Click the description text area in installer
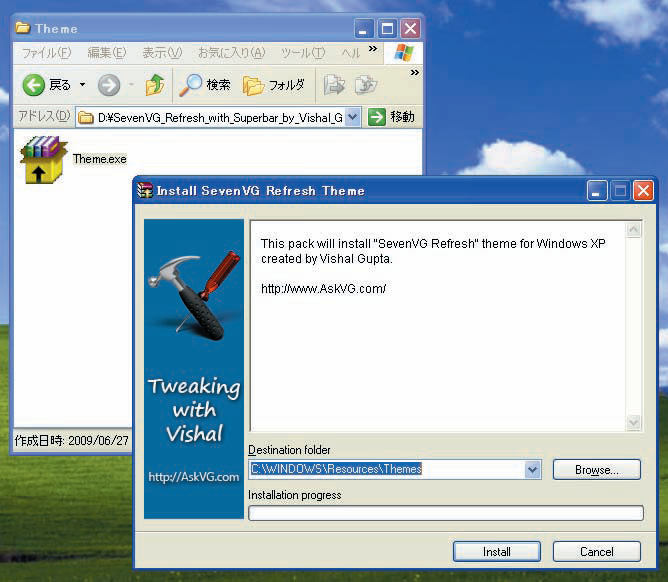 pyautogui.click(x=438, y=326)
